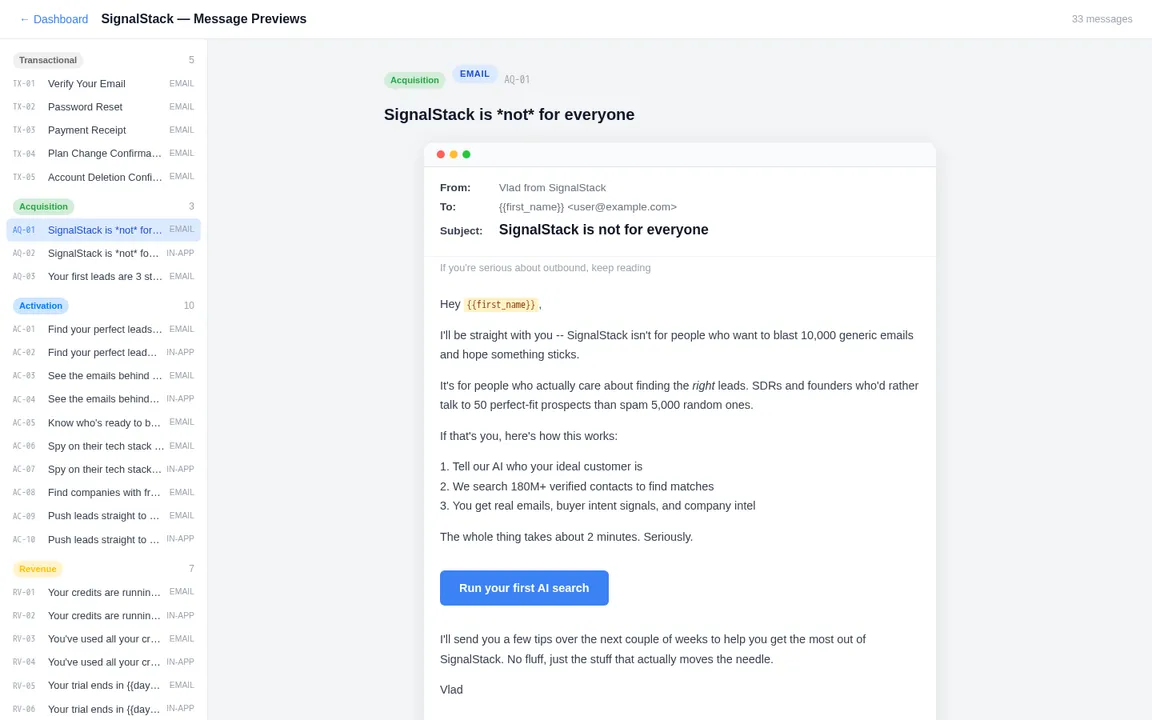Open RV-01 credits running email
This screenshot has width=1152, height=720.
(x=103, y=592)
